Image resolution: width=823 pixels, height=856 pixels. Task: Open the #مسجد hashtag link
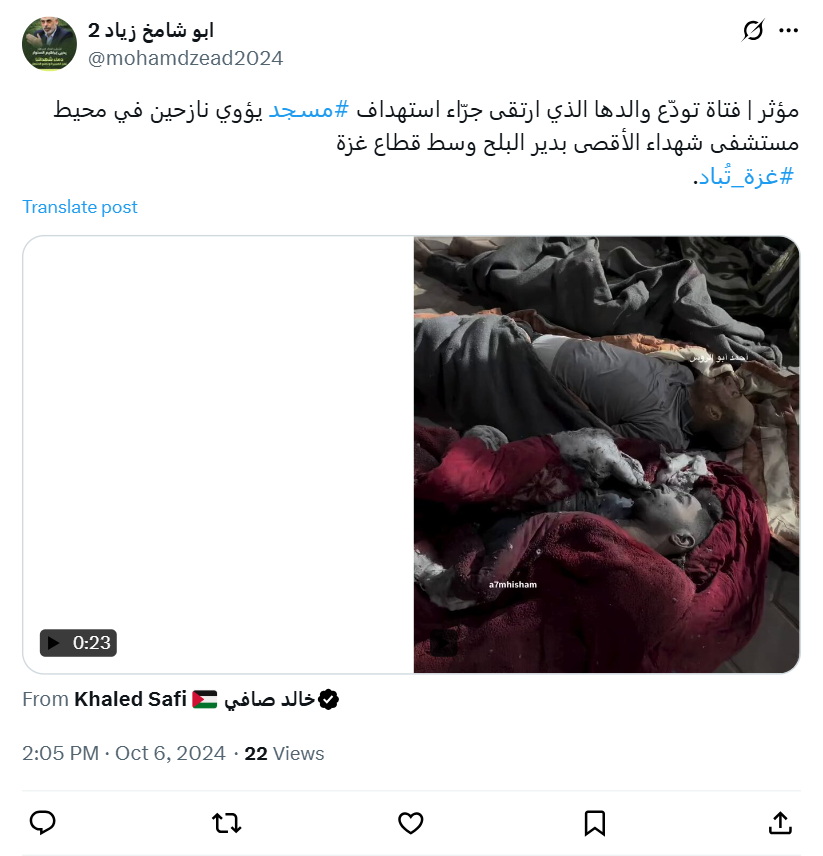pos(309,110)
